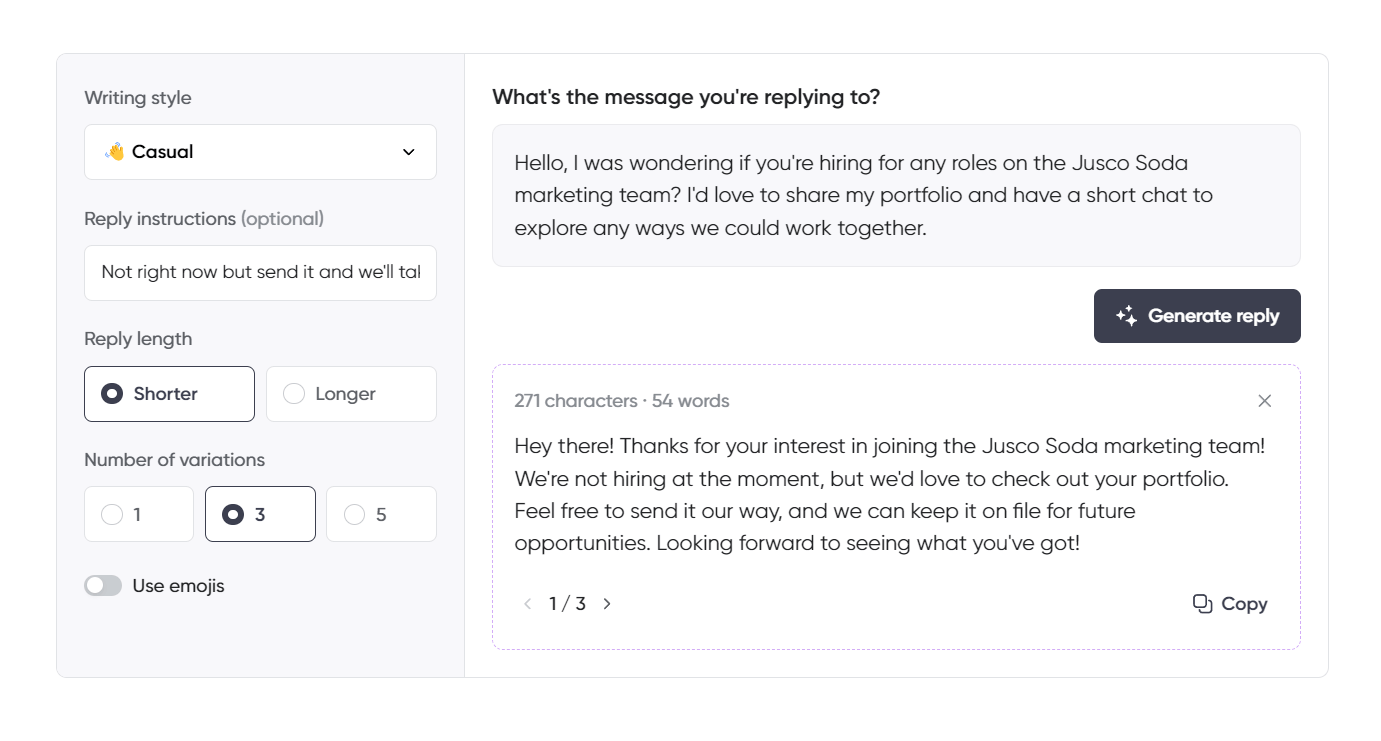This screenshot has width=1381, height=741.
Task: Click the Generate reply button
Action: [1197, 315]
